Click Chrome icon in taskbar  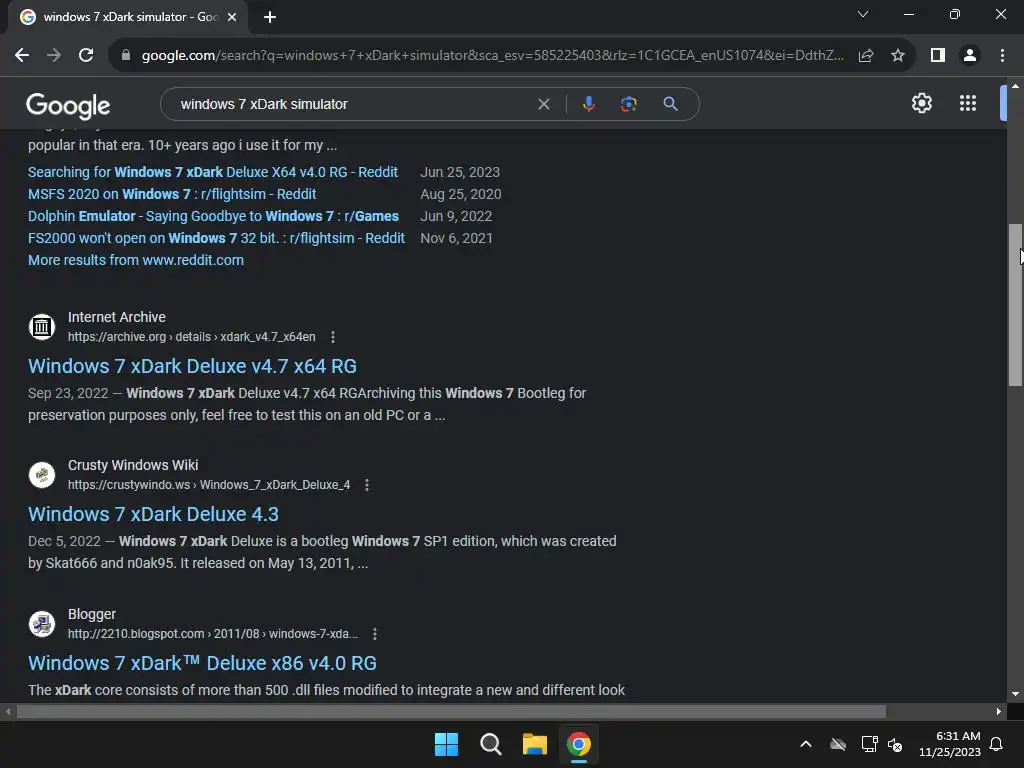(579, 744)
